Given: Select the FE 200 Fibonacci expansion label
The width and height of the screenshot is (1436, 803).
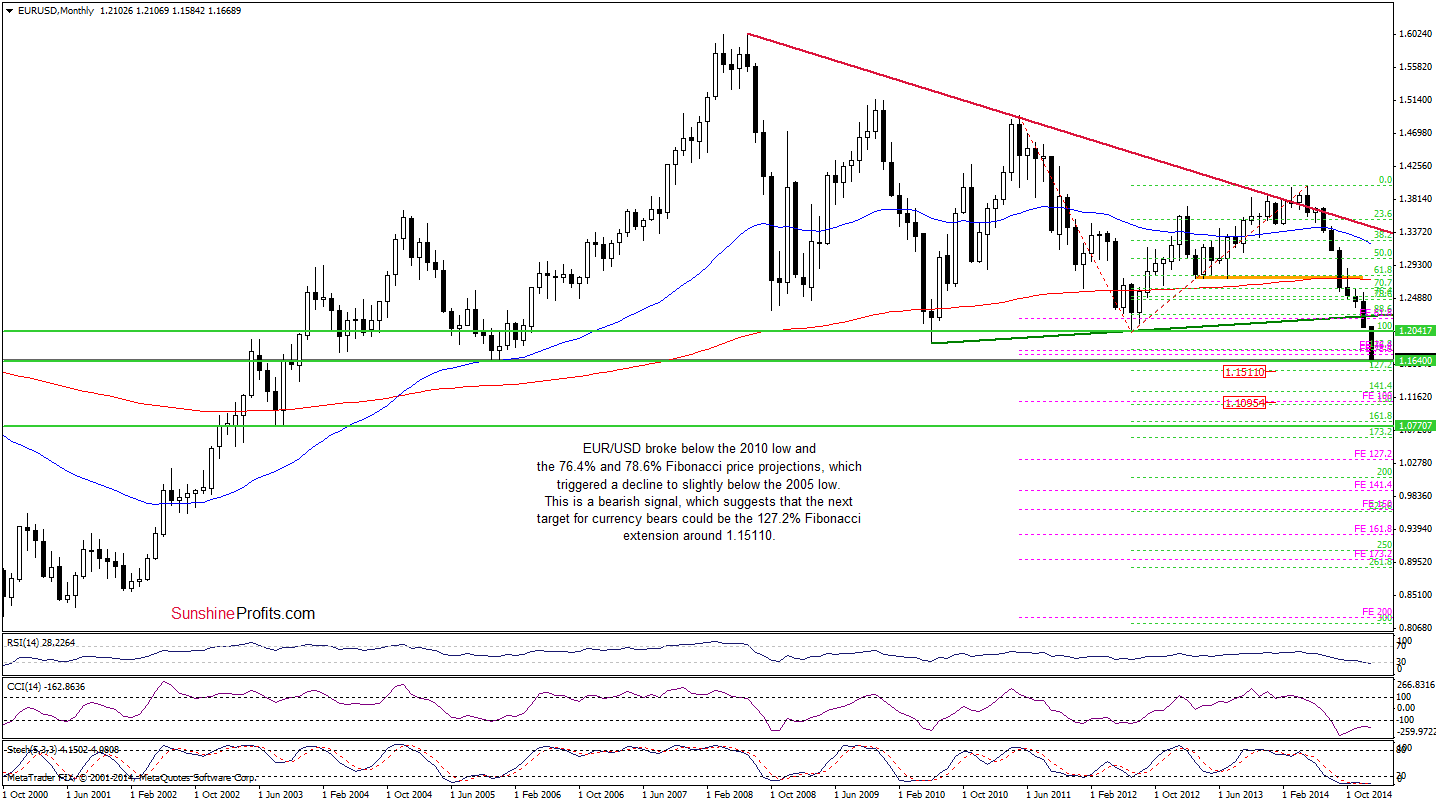Looking at the screenshot, I should 1377,611.
